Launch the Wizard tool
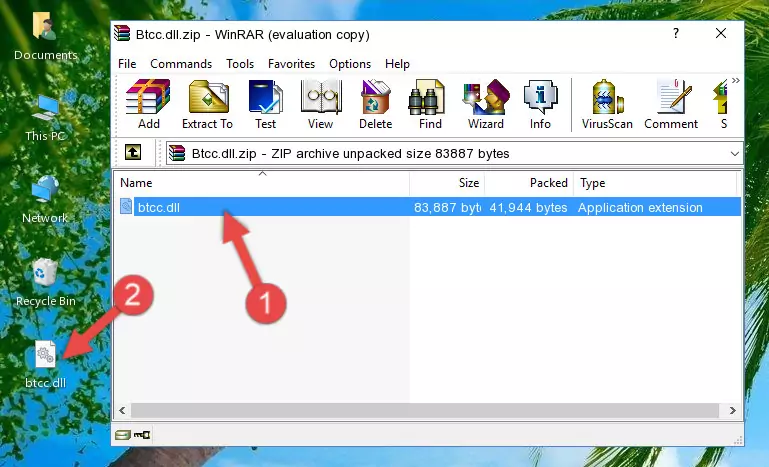 [486, 104]
